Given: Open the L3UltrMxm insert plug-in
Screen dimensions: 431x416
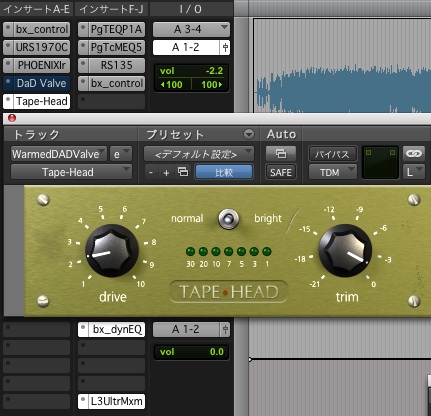Looking at the screenshot, I should (x=116, y=401).
